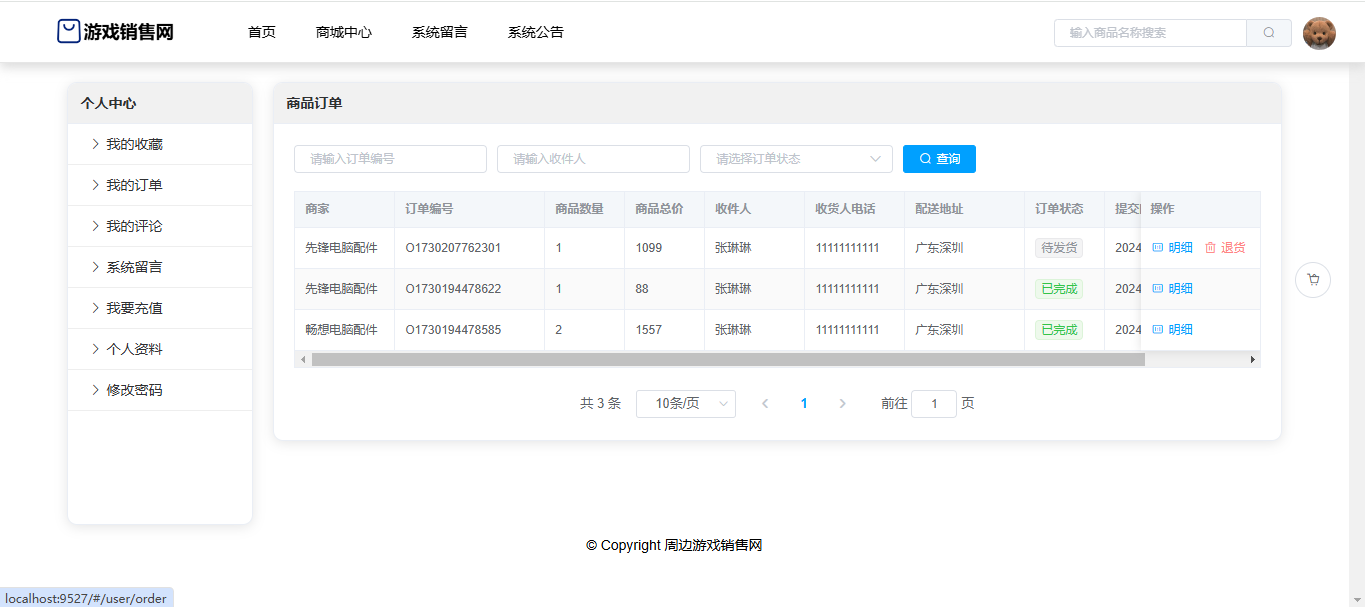The image size is (1365, 607).
Task: Click 退货 to return the pending order
Action: 1225,248
